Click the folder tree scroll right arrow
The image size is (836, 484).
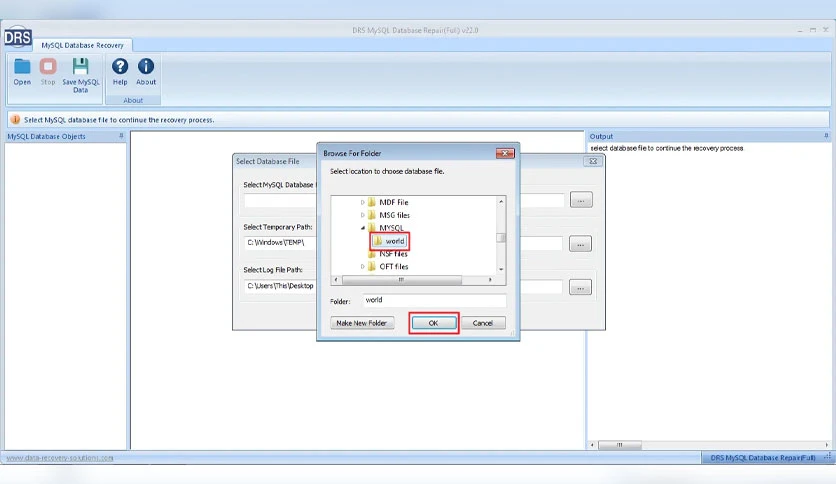pyautogui.click(x=490, y=279)
